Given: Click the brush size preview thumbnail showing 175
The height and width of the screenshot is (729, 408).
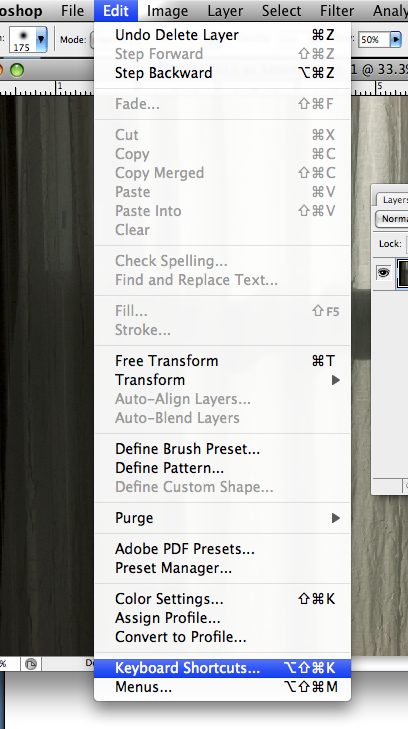Looking at the screenshot, I should (x=22, y=40).
